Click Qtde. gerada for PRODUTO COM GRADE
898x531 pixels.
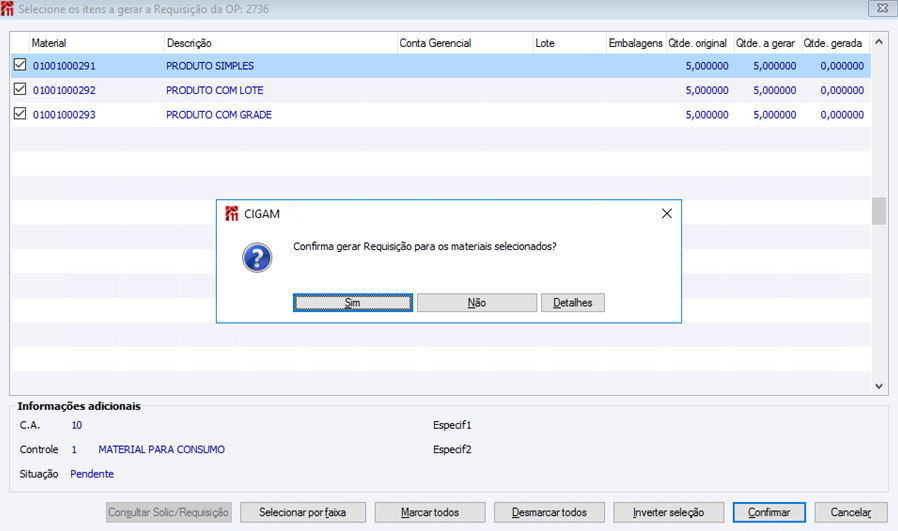click(842, 115)
